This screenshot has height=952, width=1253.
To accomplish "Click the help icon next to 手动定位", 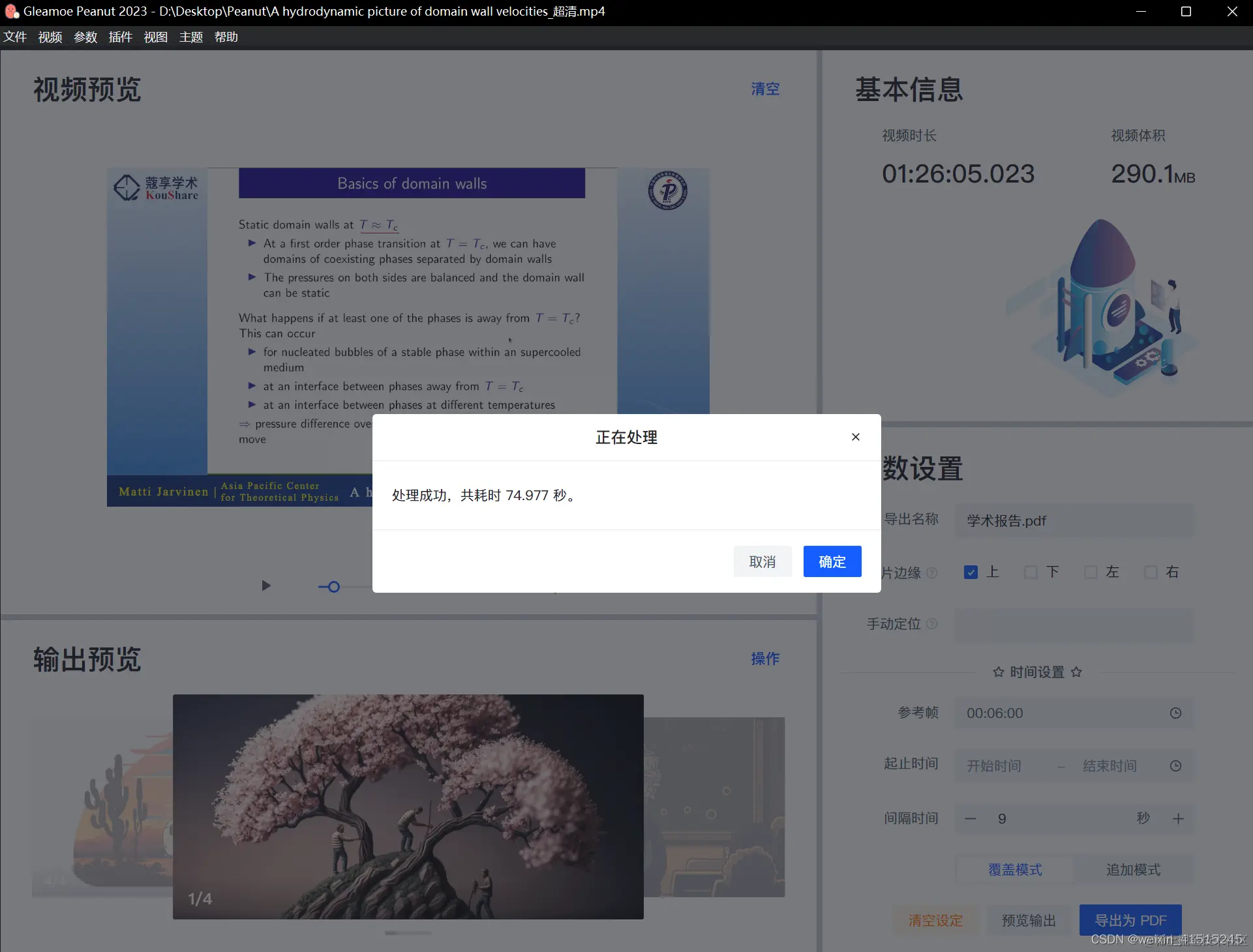I will coord(933,624).
